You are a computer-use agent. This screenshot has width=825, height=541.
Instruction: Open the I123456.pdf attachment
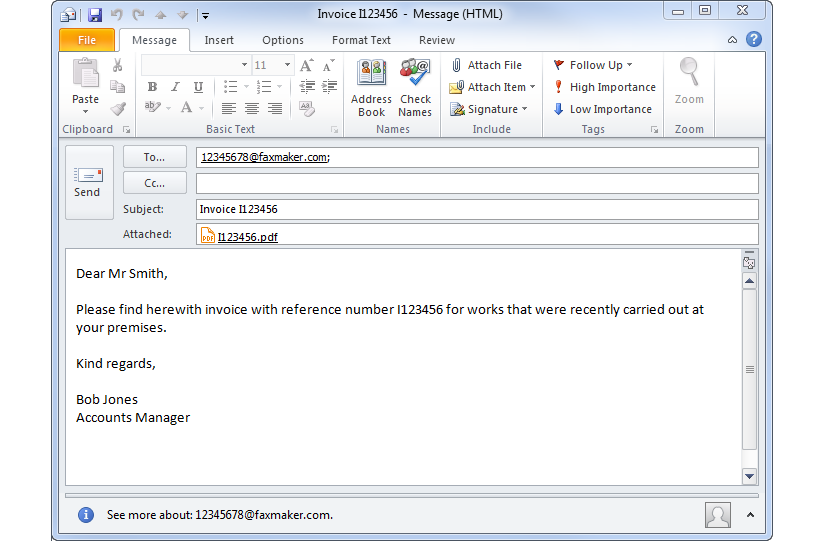coord(247,237)
